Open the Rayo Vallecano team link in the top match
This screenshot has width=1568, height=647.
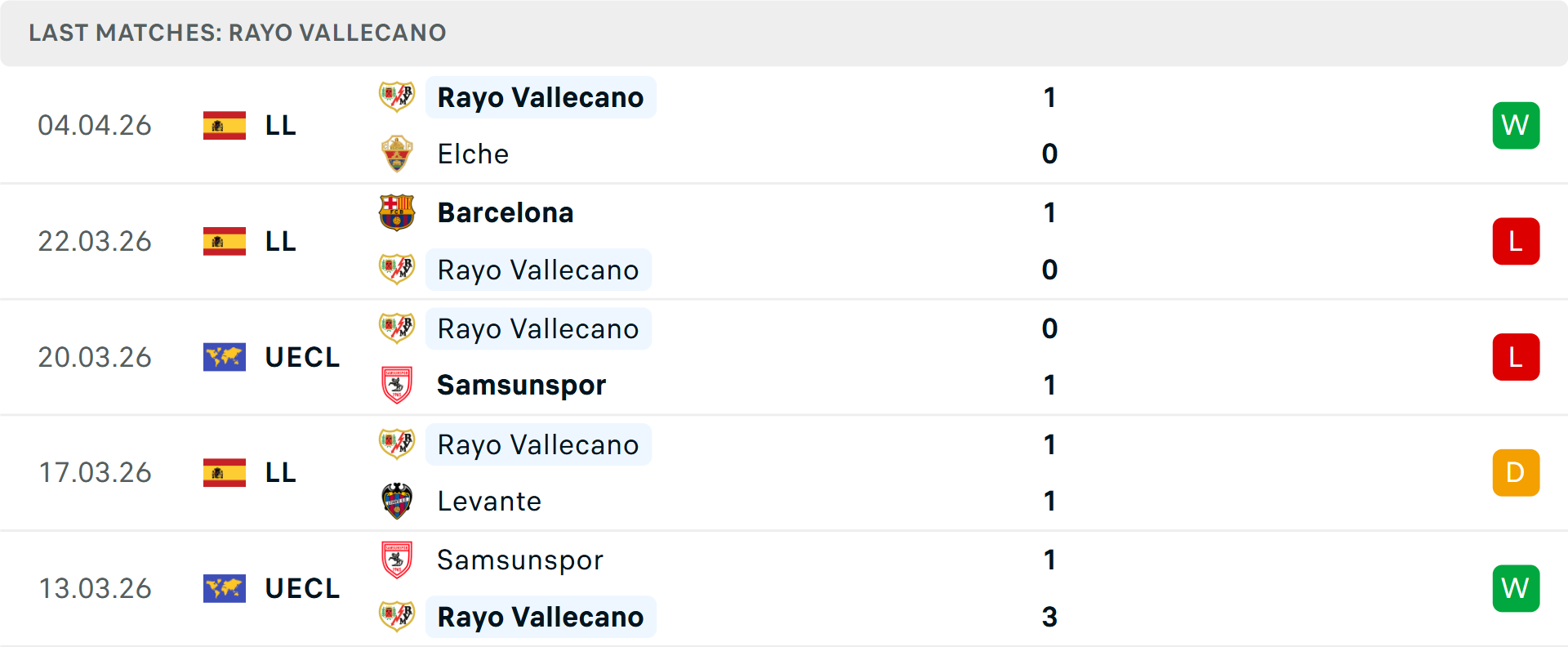(541, 97)
